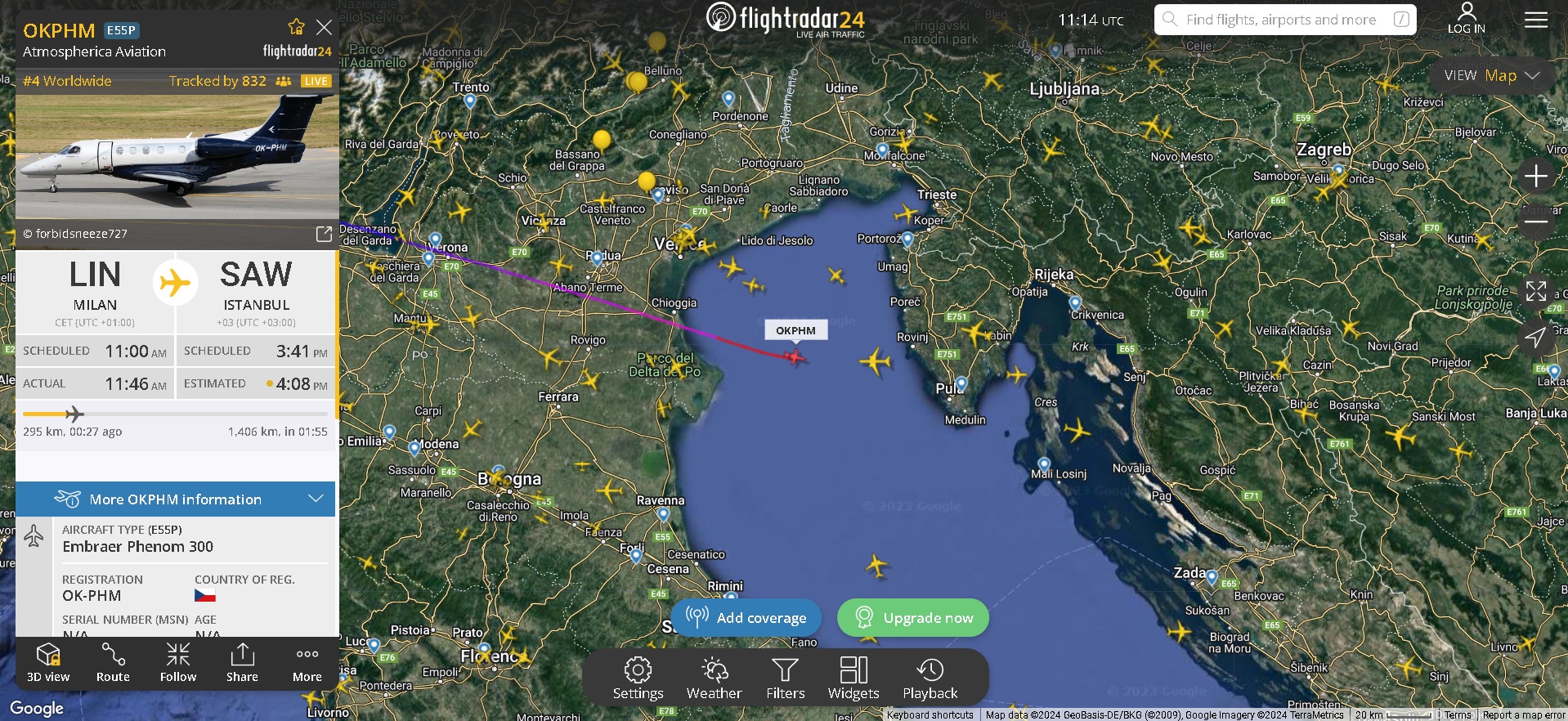
Task: Toggle fullscreen map mode
Action: click(x=1536, y=291)
